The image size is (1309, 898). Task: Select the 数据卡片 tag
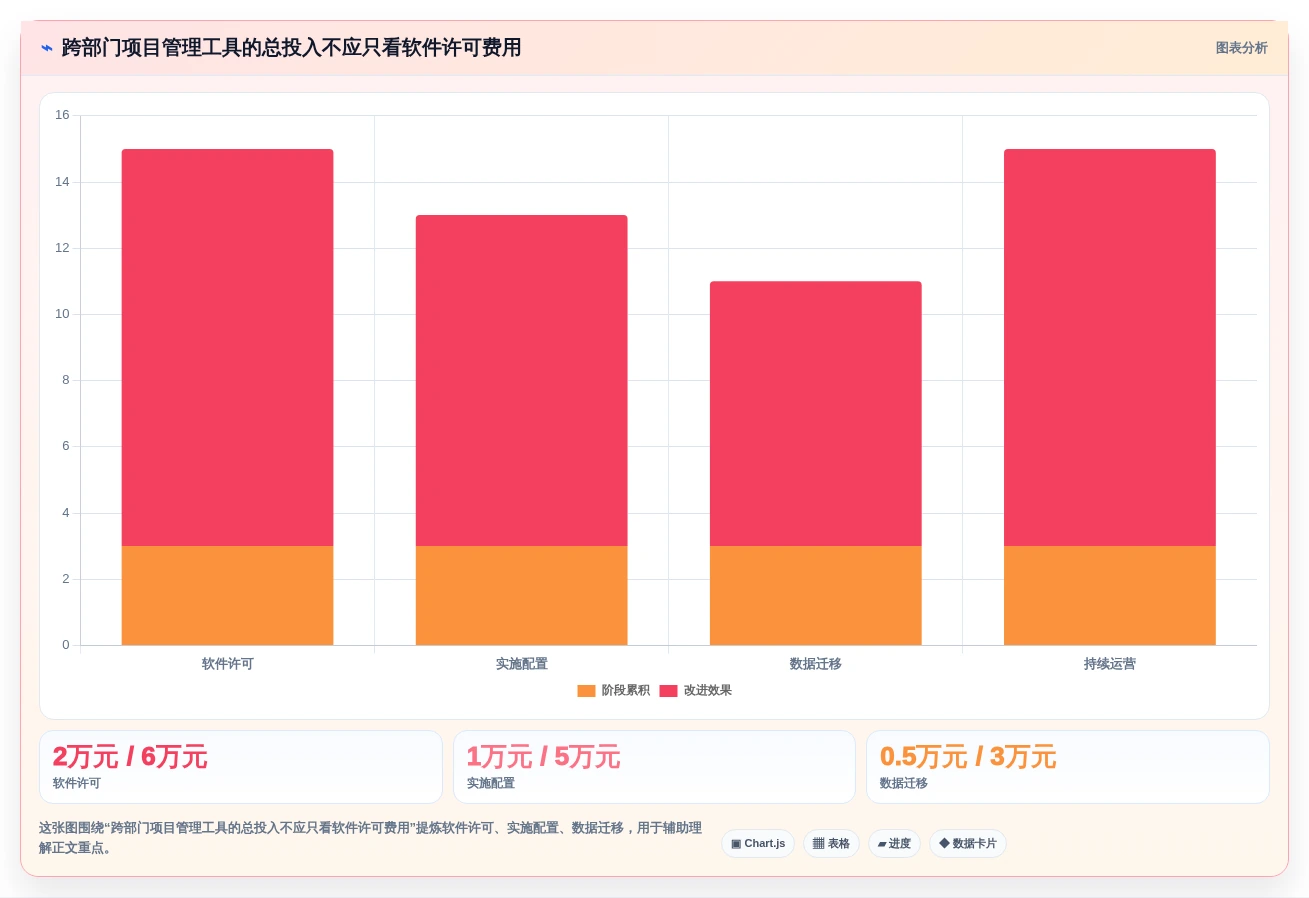(x=968, y=843)
